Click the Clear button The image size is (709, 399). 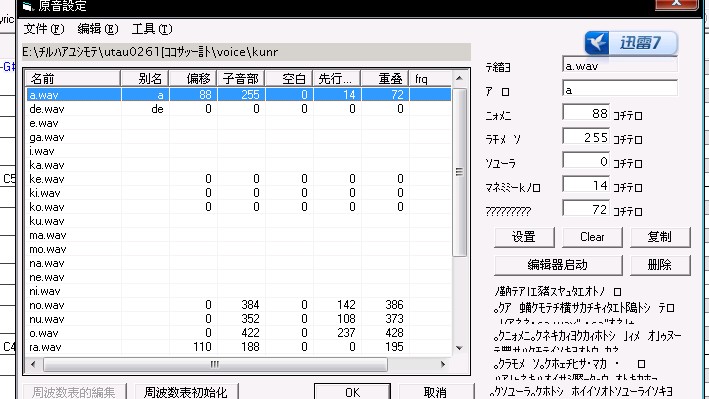(x=592, y=237)
